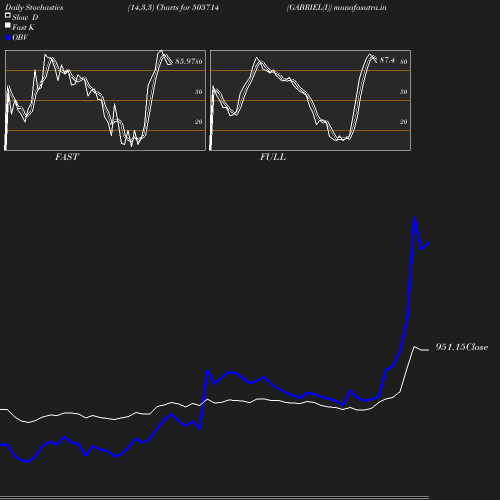500x500 pixels.
Task: Click the 20 axis label in FAST chart
Action: (199, 122)
